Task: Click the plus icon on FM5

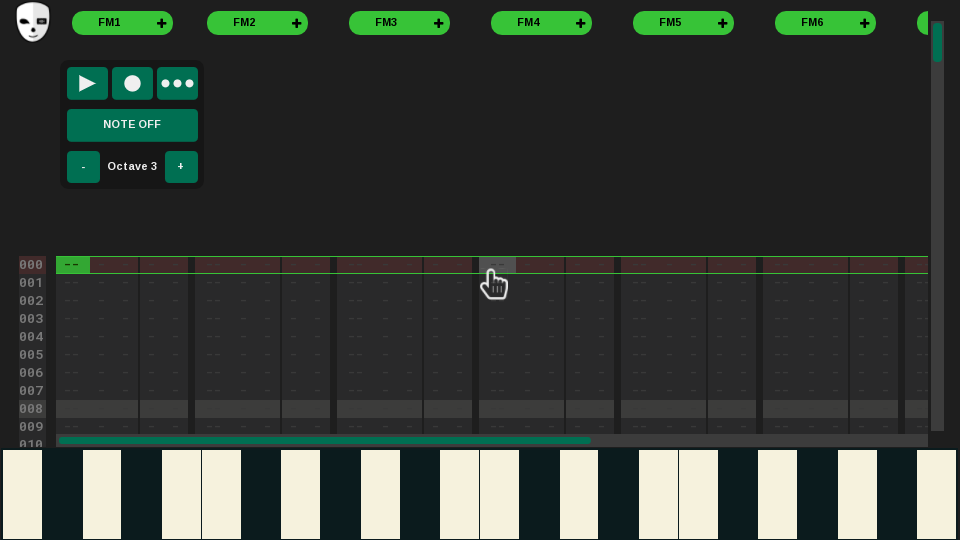Action: (x=722, y=23)
